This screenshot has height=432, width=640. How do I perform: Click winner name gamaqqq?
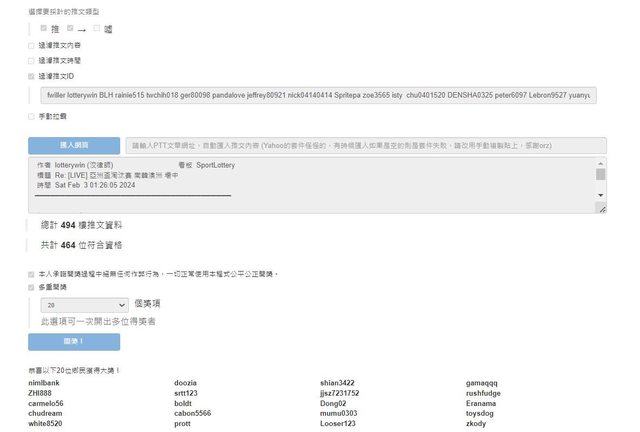[482, 383]
